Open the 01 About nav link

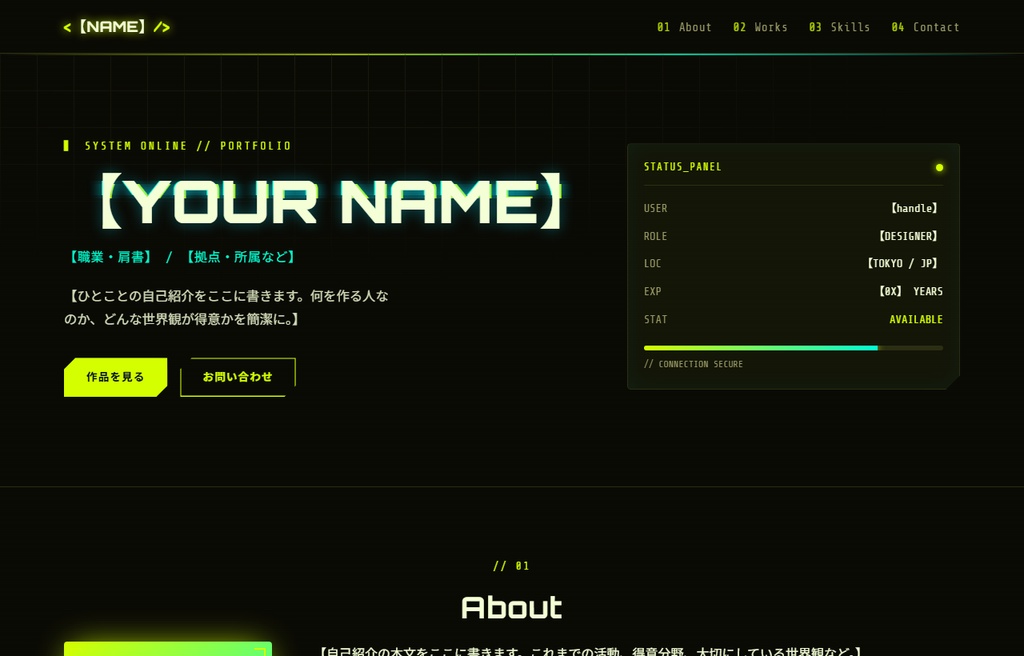pos(684,27)
